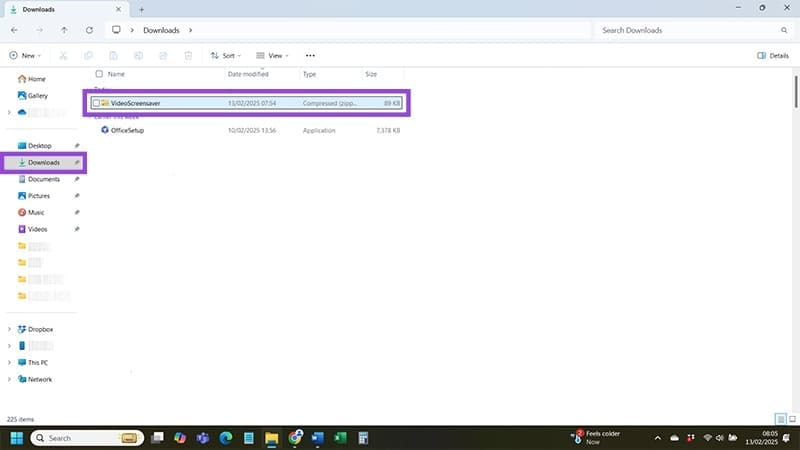
Task: Open Microsoft Teams from taskbar
Action: 203,438
